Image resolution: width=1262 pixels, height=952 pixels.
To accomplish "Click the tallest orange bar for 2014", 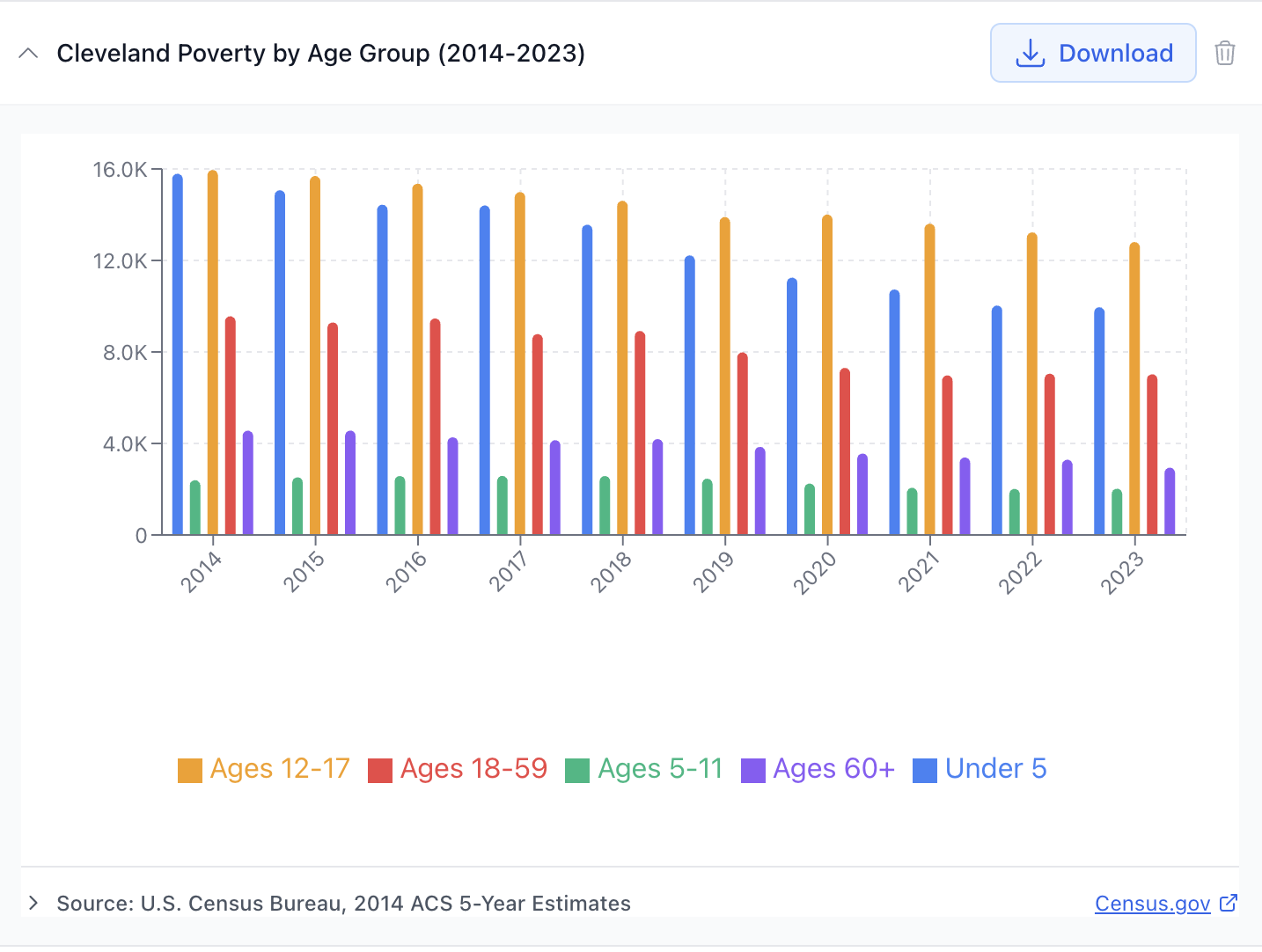I will pyautogui.click(x=211, y=352).
